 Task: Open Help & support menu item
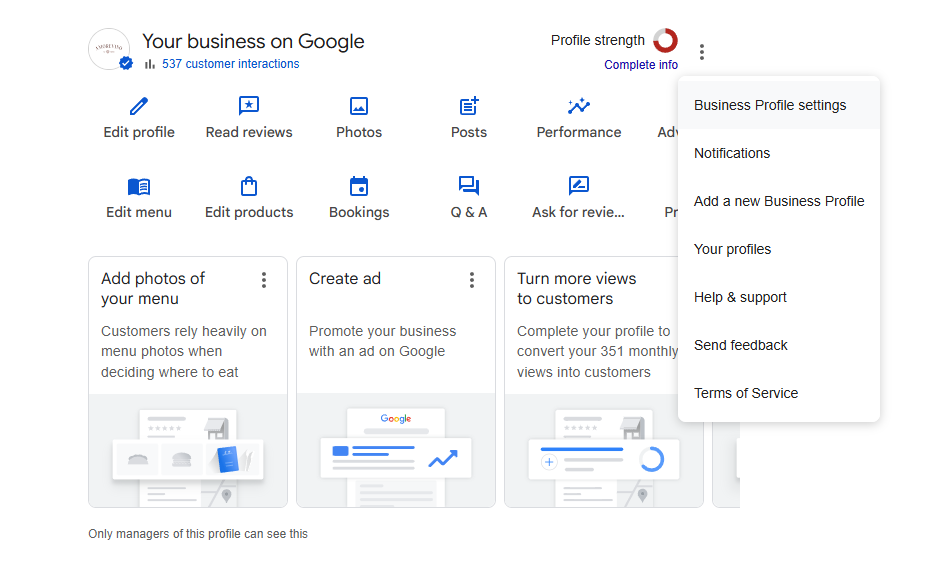[x=778, y=297]
